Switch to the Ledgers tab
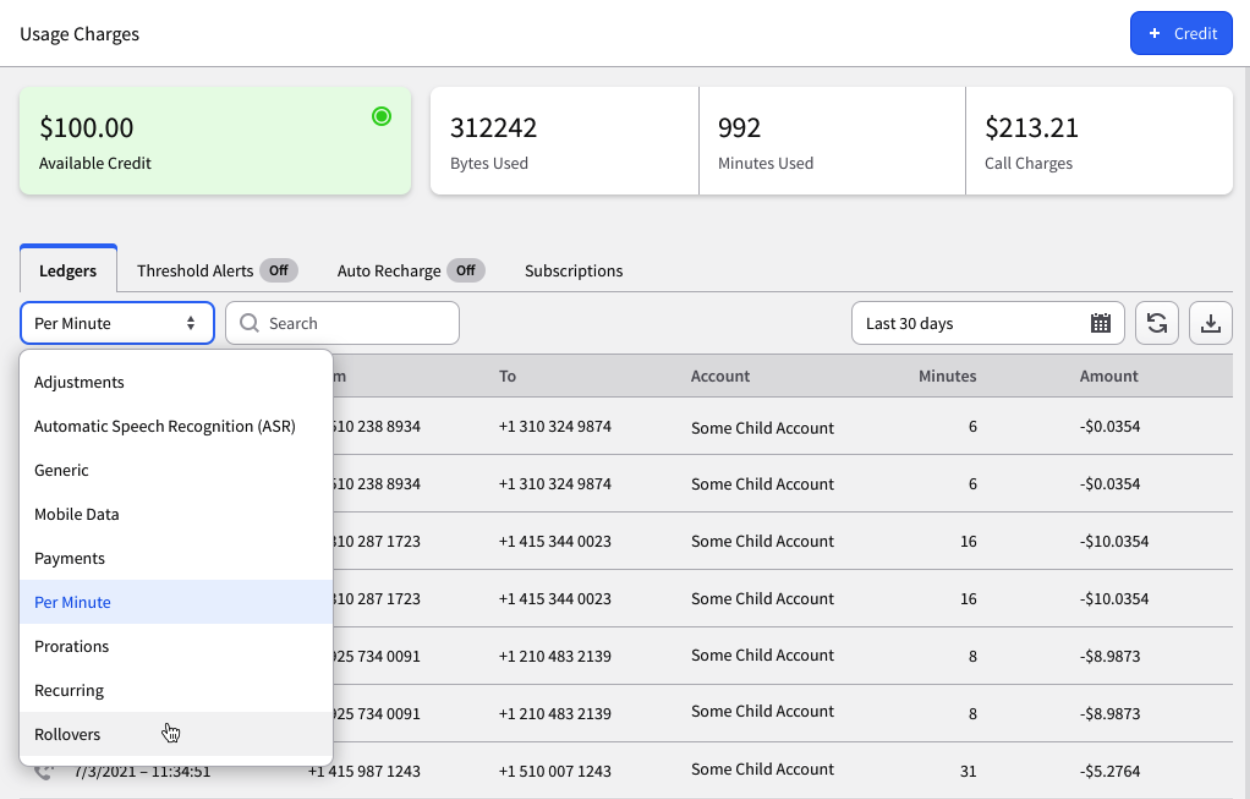The image size is (1250, 799). [x=68, y=270]
